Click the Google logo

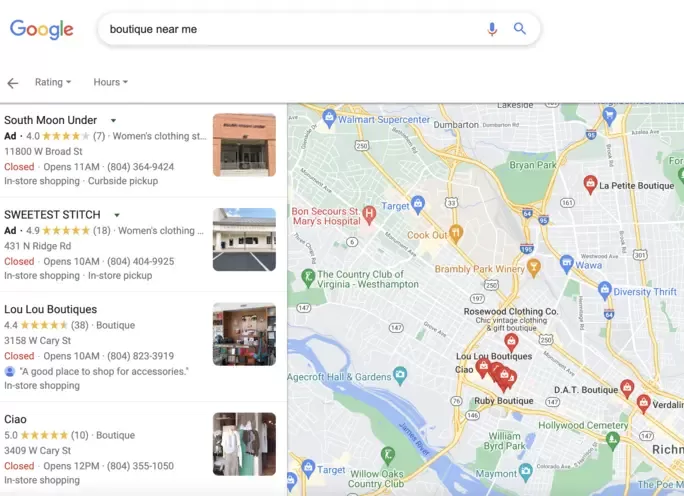(x=42, y=29)
